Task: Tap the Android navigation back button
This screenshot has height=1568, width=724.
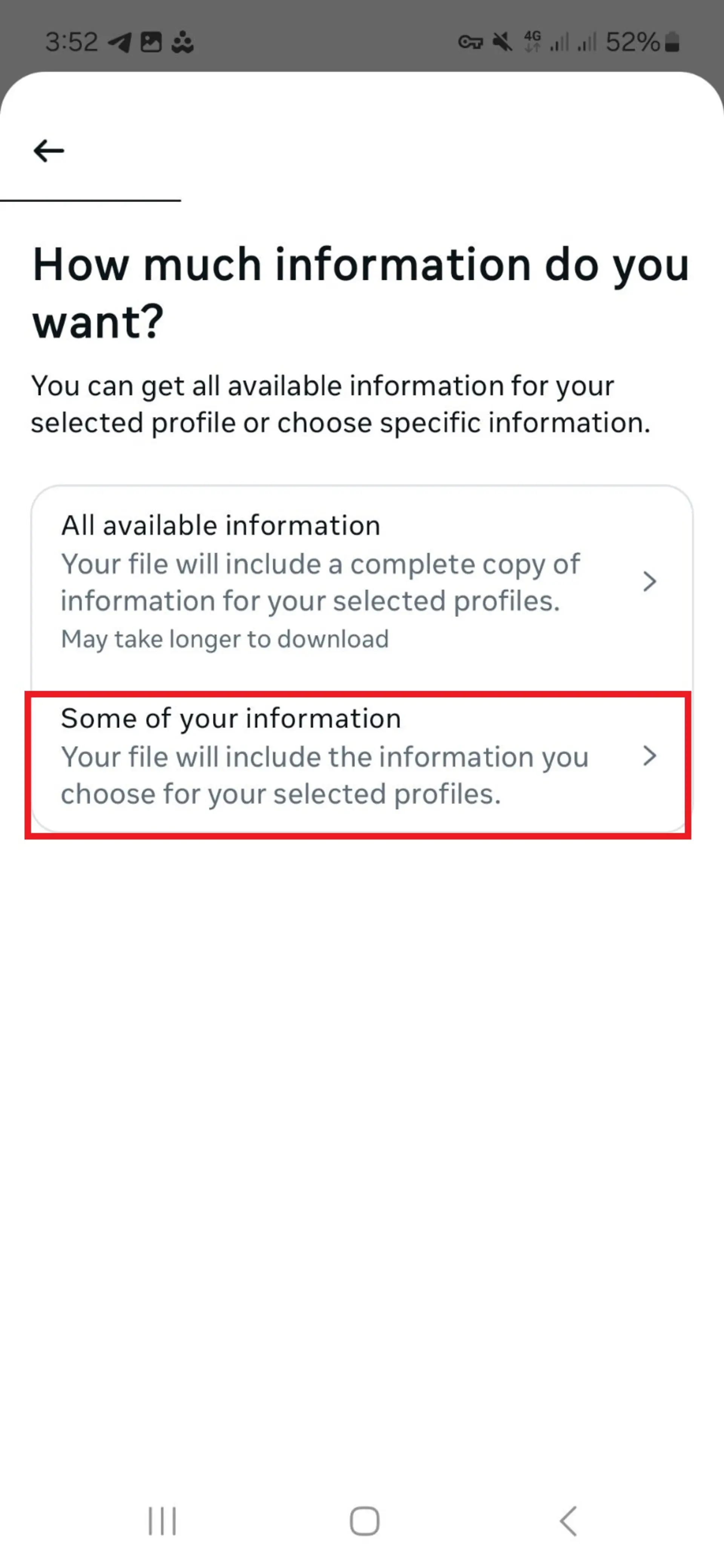Action: pos(568,1521)
